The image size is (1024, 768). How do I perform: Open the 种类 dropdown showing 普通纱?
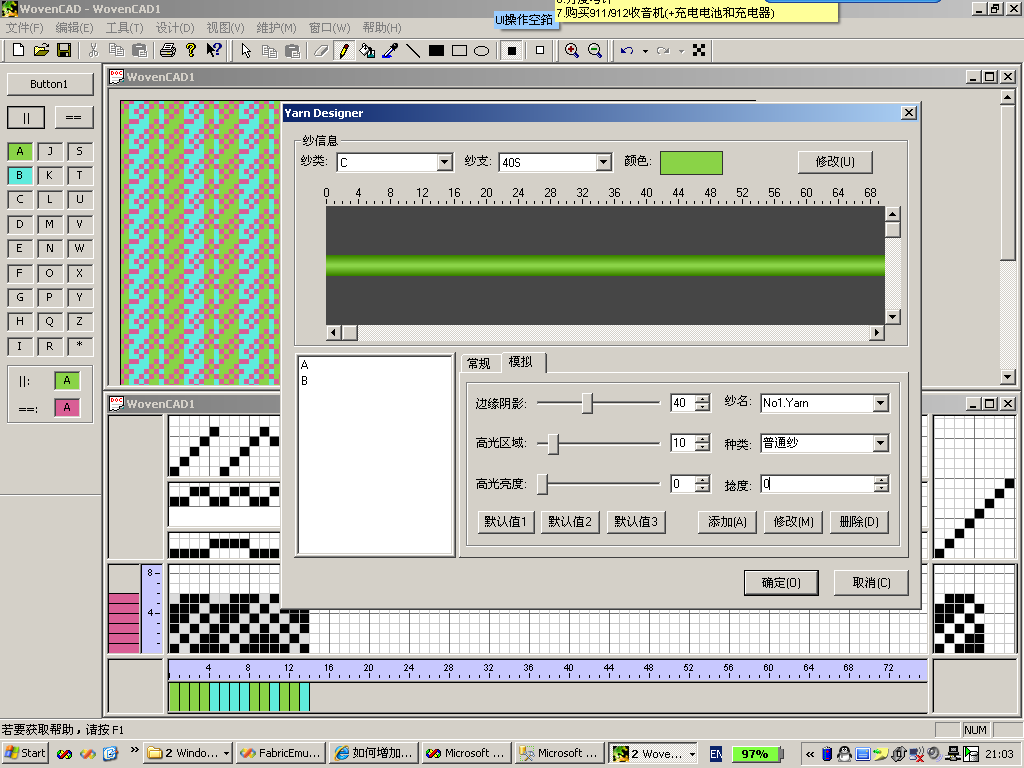click(880, 443)
